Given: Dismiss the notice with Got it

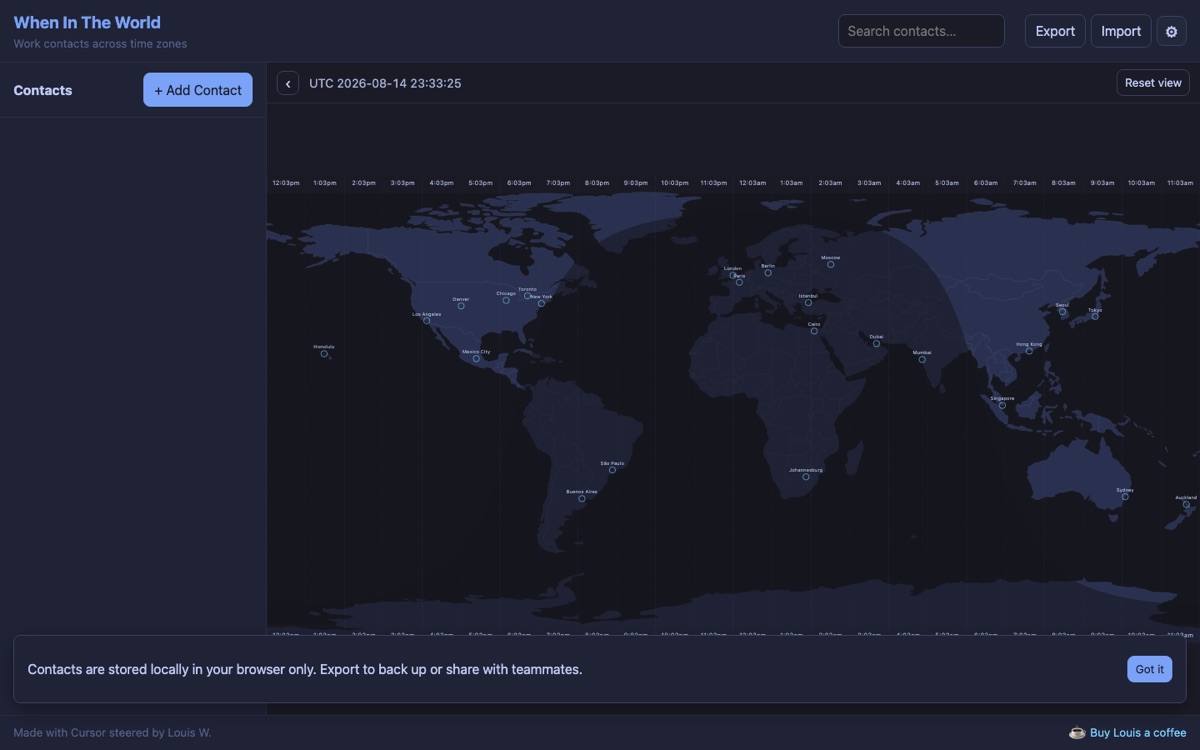Looking at the screenshot, I should [x=1150, y=669].
